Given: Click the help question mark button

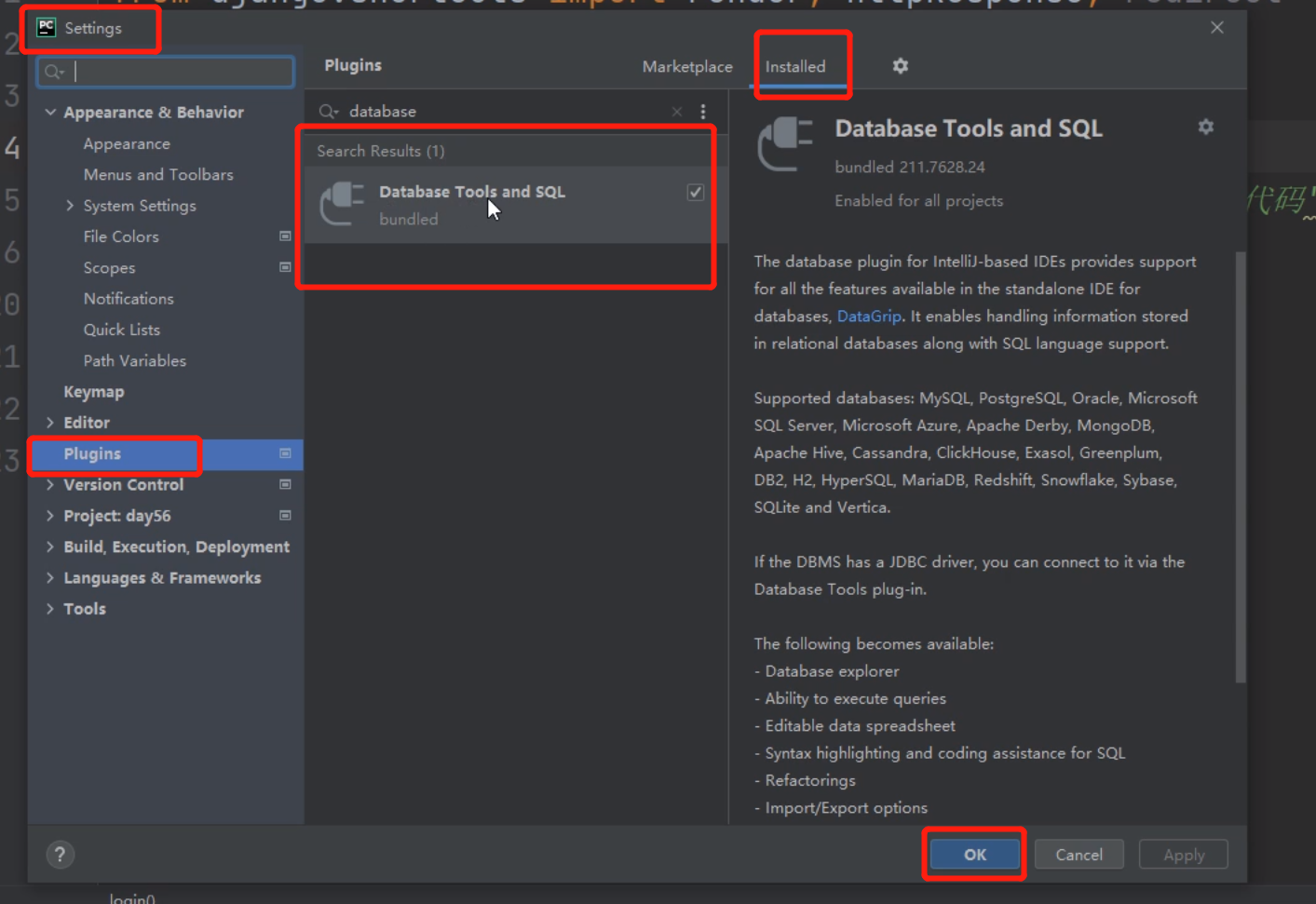Looking at the screenshot, I should pos(60,855).
